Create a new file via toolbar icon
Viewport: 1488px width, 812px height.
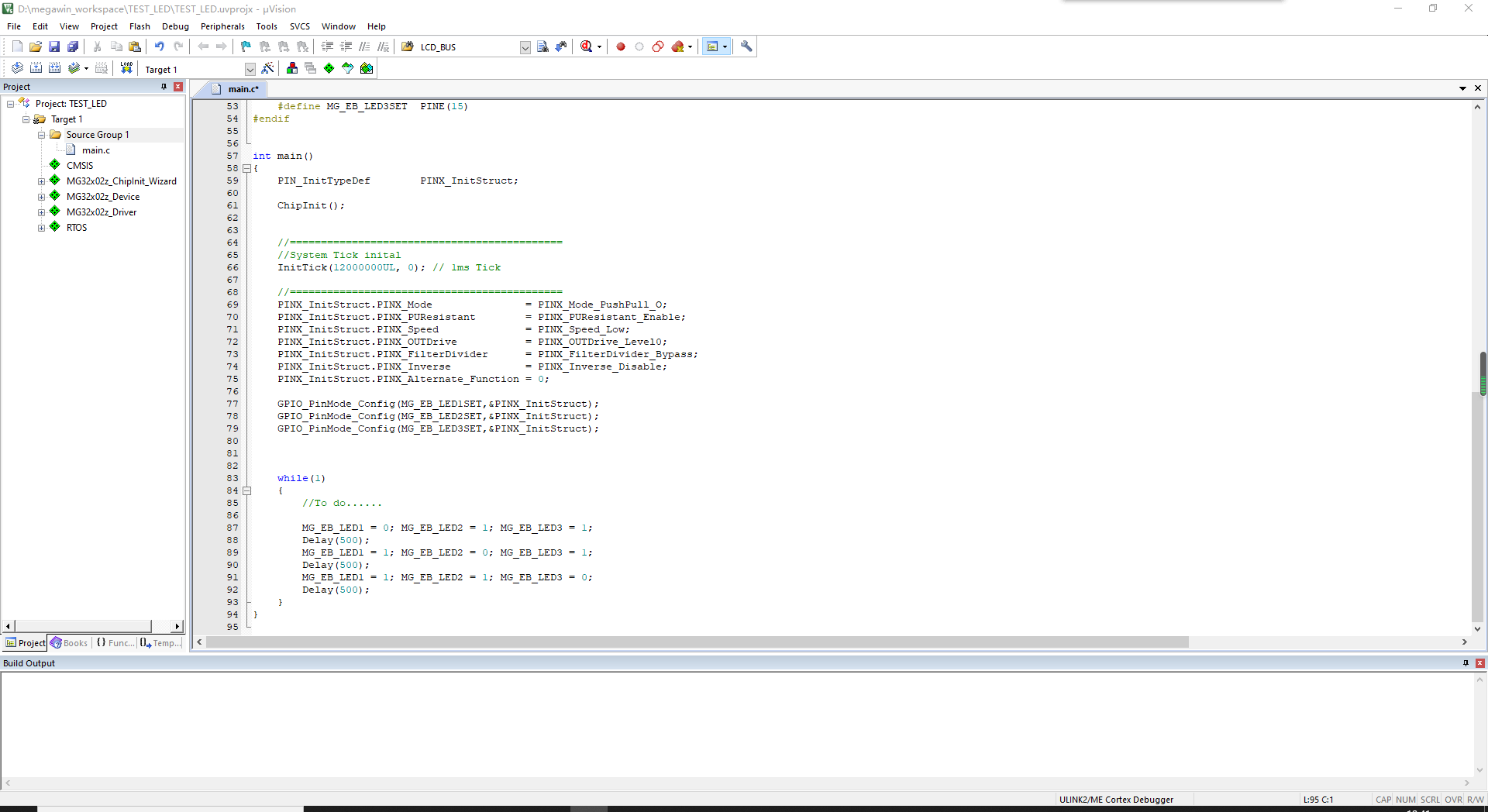click(x=17, y=46)
